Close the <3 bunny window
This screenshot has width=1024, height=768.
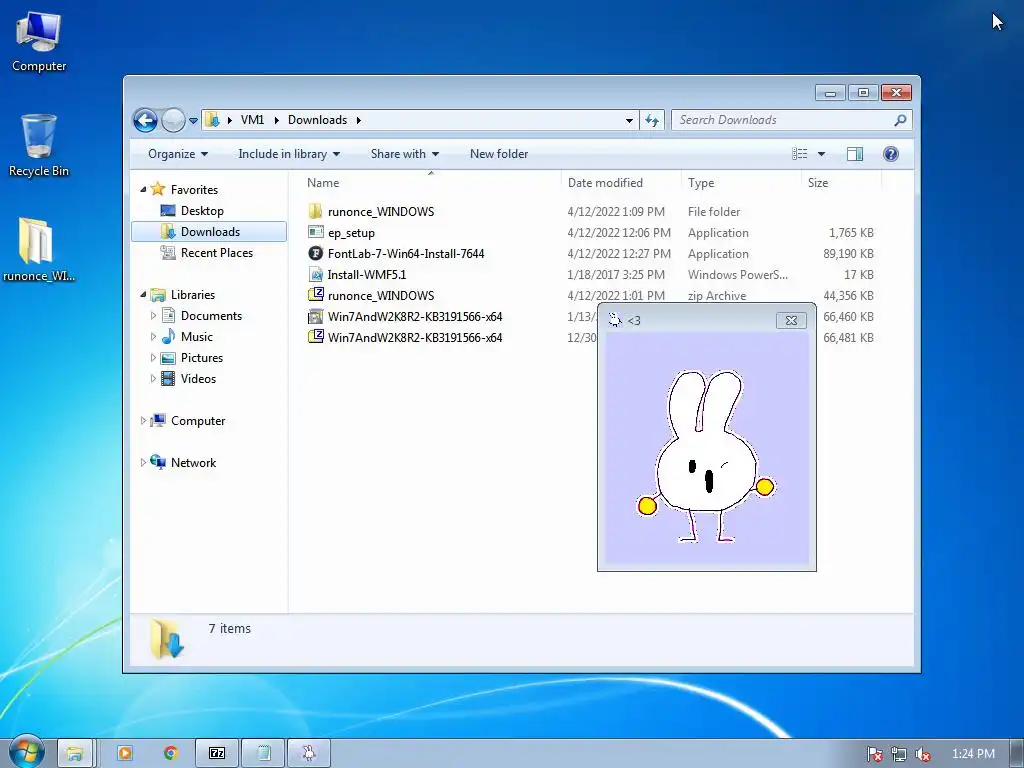pyautogui.click(x=791, y=320)
